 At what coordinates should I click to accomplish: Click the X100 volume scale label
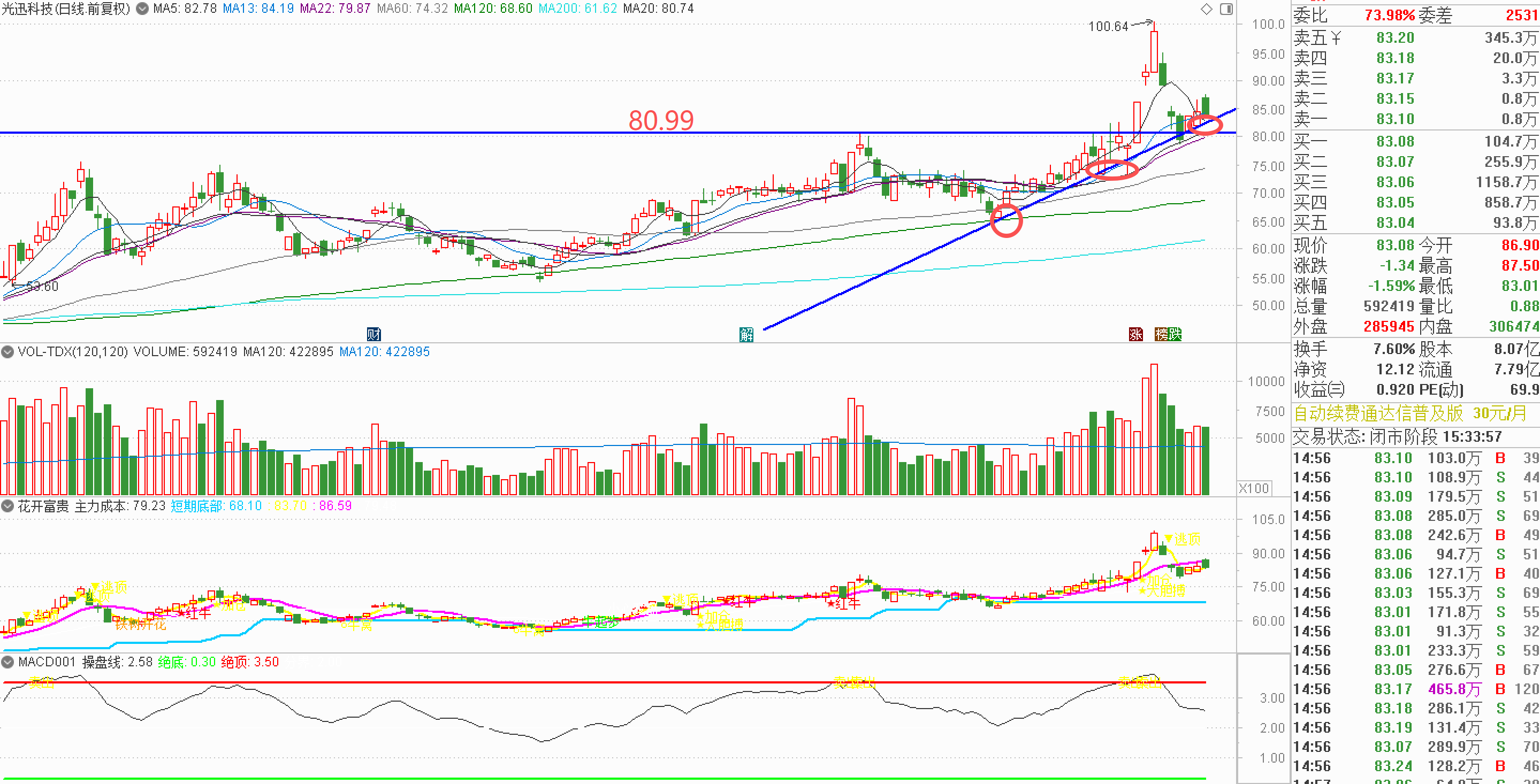point(1254,488)
